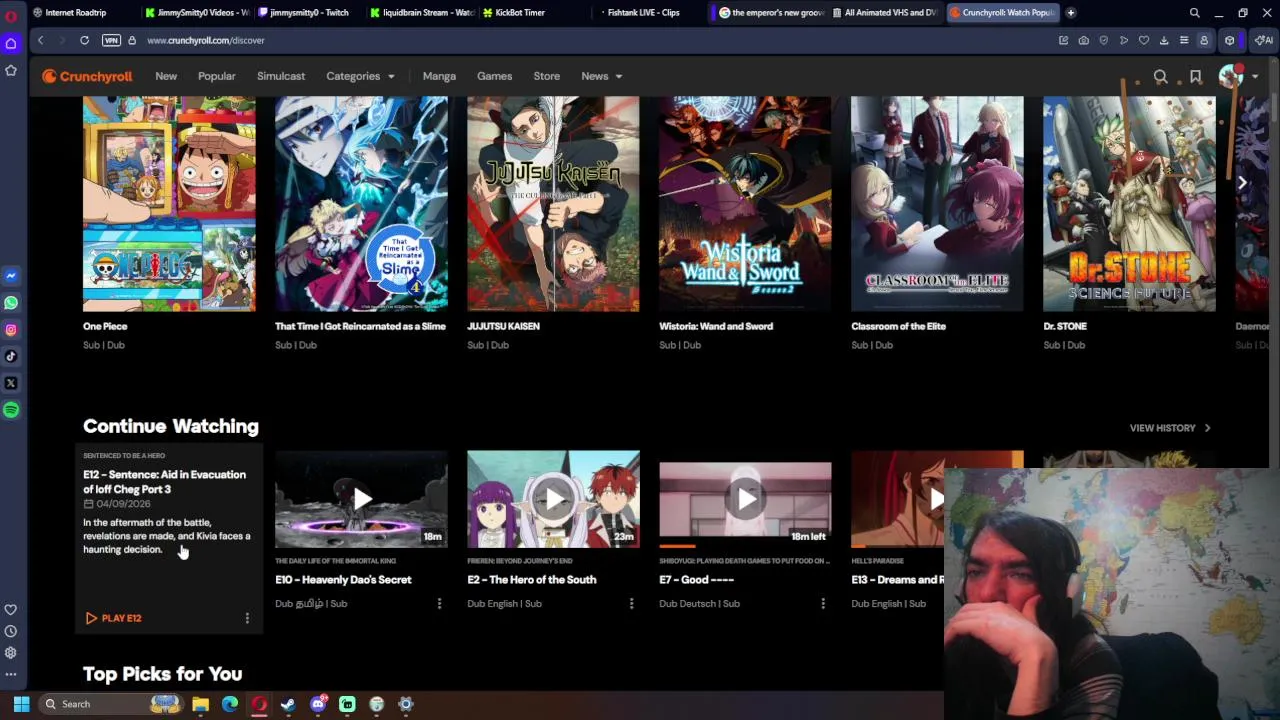
Task: Play the E7 - Good thumbnail
Action: [745, 499]
